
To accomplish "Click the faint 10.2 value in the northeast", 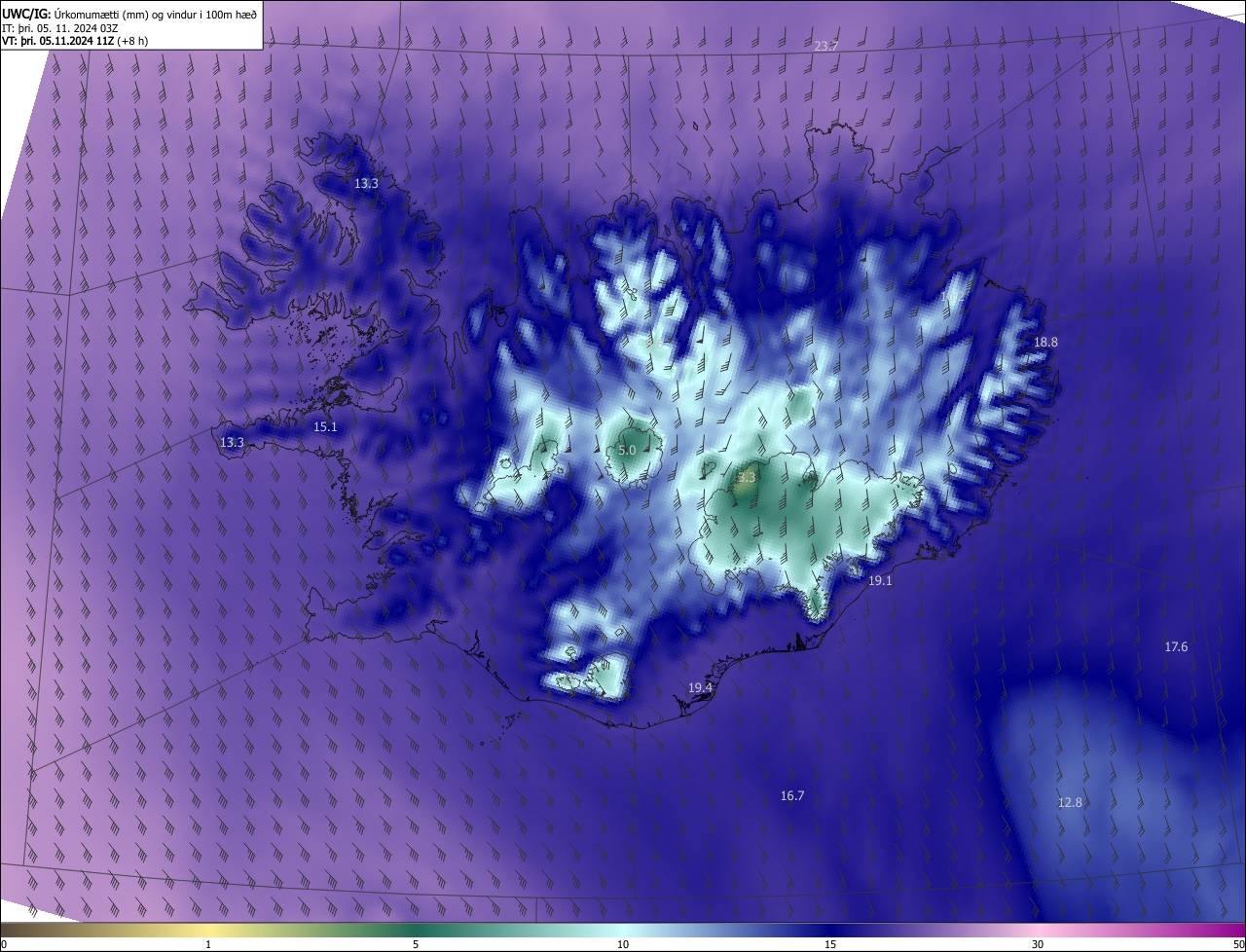I will [951, 295].
